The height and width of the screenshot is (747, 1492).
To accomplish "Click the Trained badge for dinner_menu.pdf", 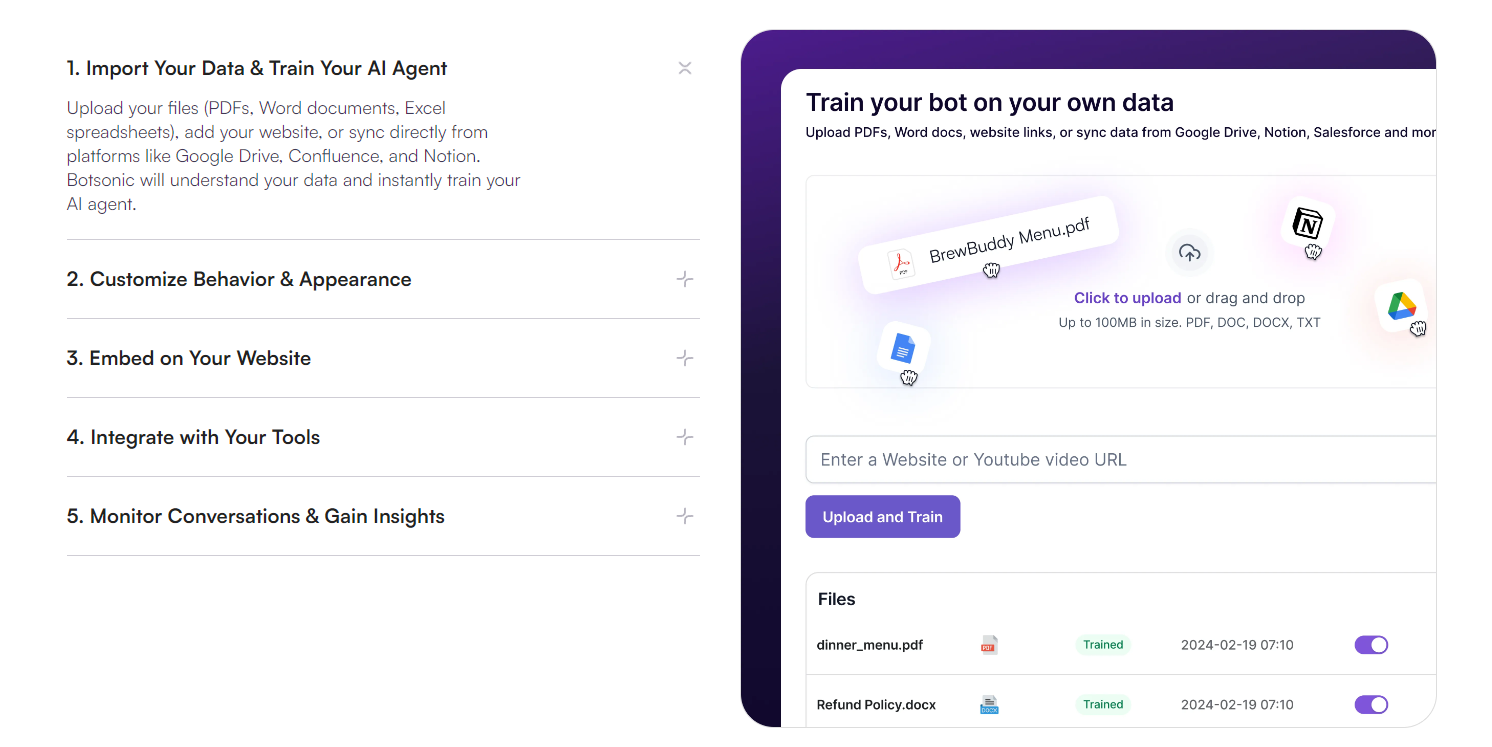I will coord(1103,645).
